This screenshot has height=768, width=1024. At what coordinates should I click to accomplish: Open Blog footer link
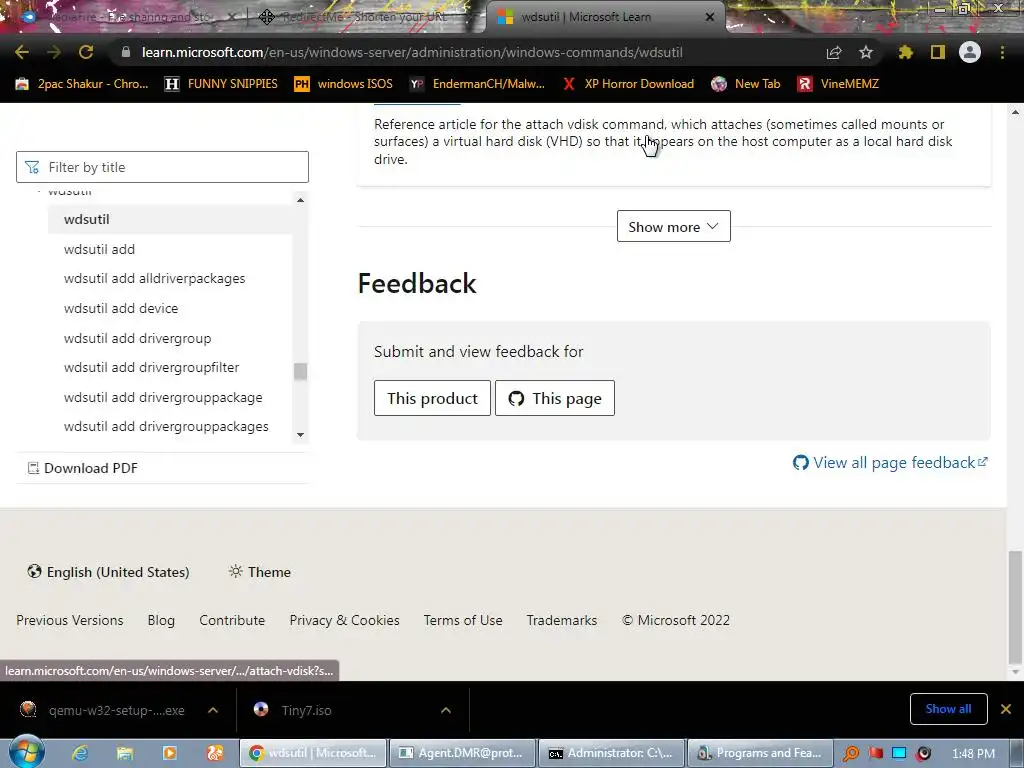(161, 620)
